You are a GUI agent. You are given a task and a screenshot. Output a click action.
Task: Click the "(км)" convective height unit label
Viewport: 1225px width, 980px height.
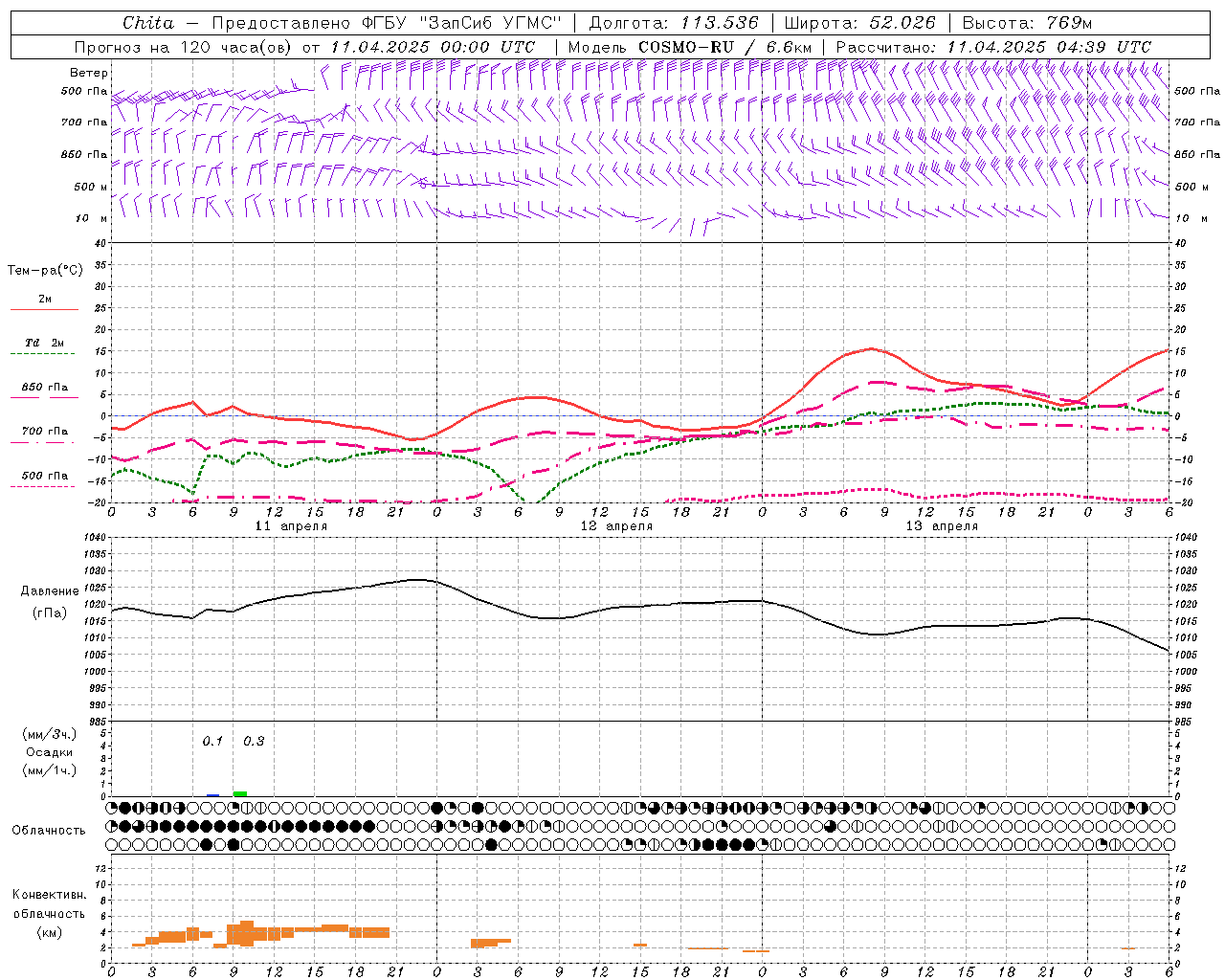(x=49, y=932)
